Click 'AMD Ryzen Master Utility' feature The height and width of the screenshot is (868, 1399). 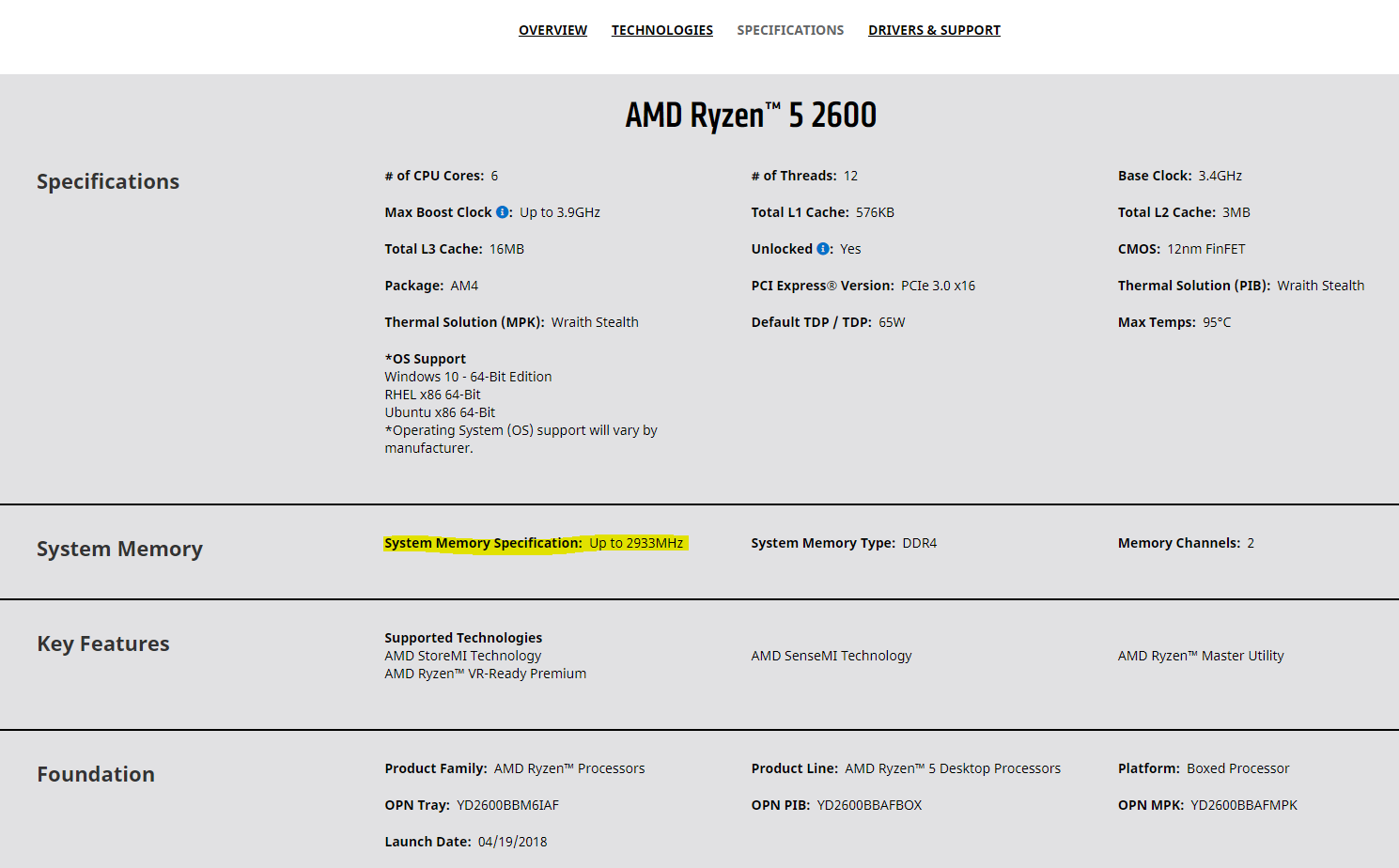1201,656
